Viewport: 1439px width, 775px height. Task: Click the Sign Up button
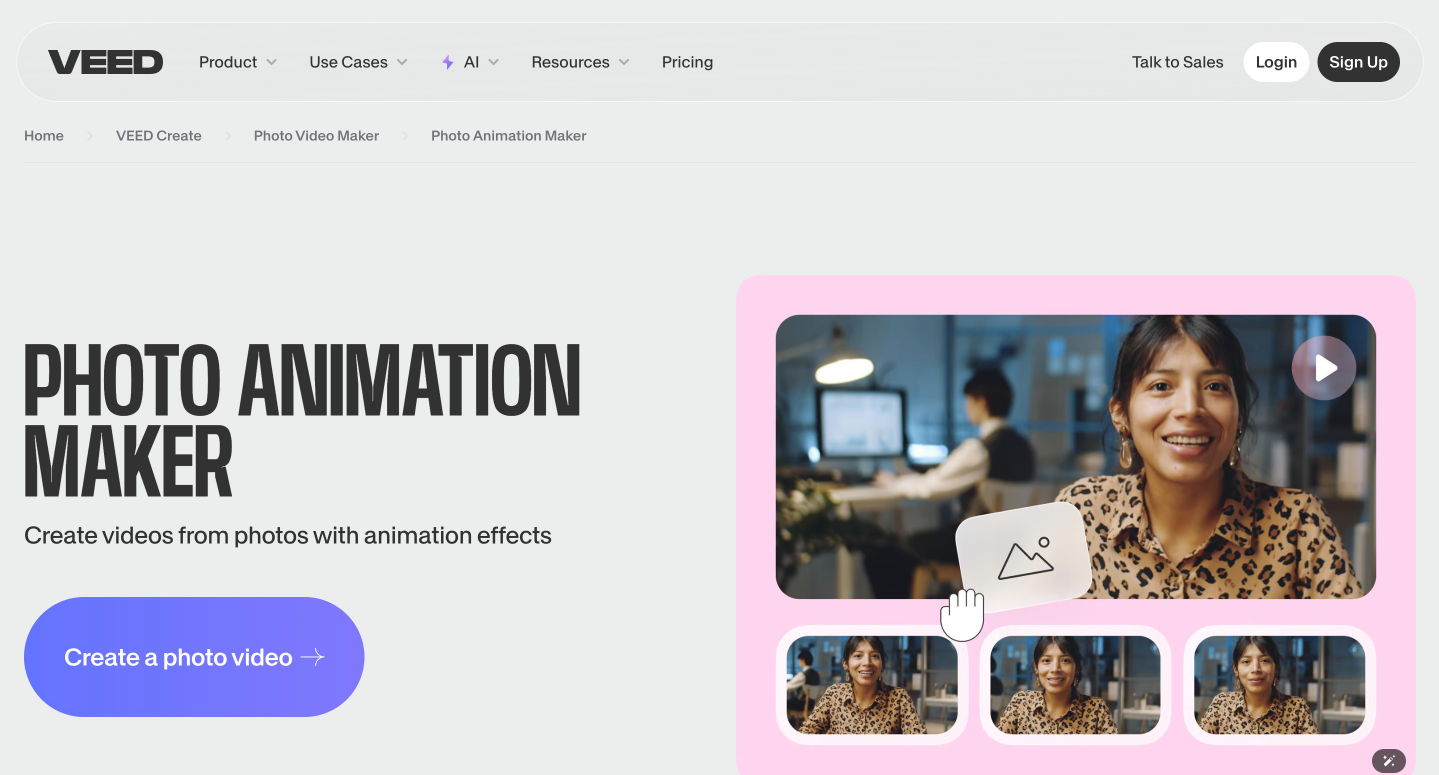[1358, 62]
